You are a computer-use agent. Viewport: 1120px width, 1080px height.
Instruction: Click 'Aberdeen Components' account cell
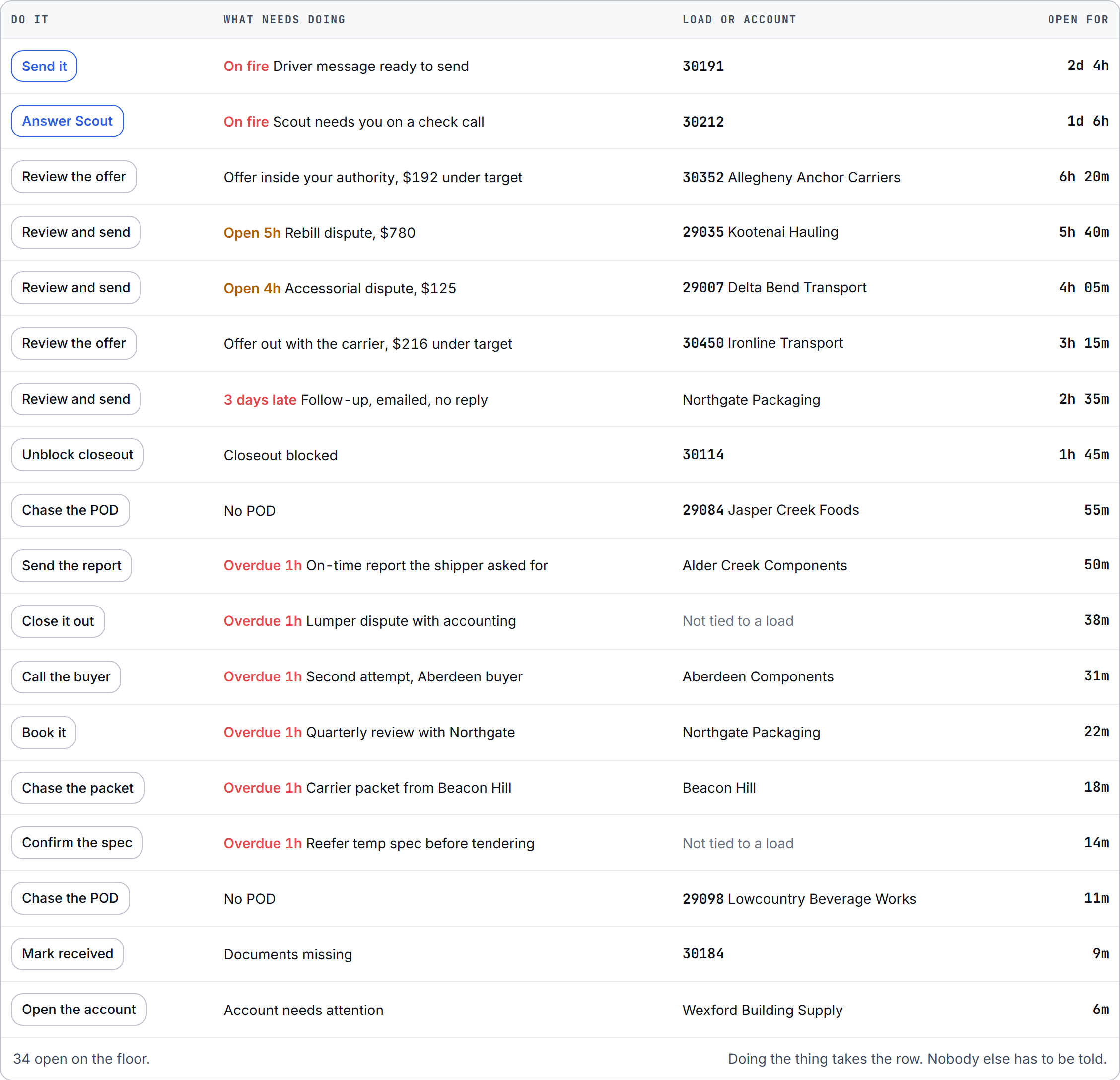point(758,676)
